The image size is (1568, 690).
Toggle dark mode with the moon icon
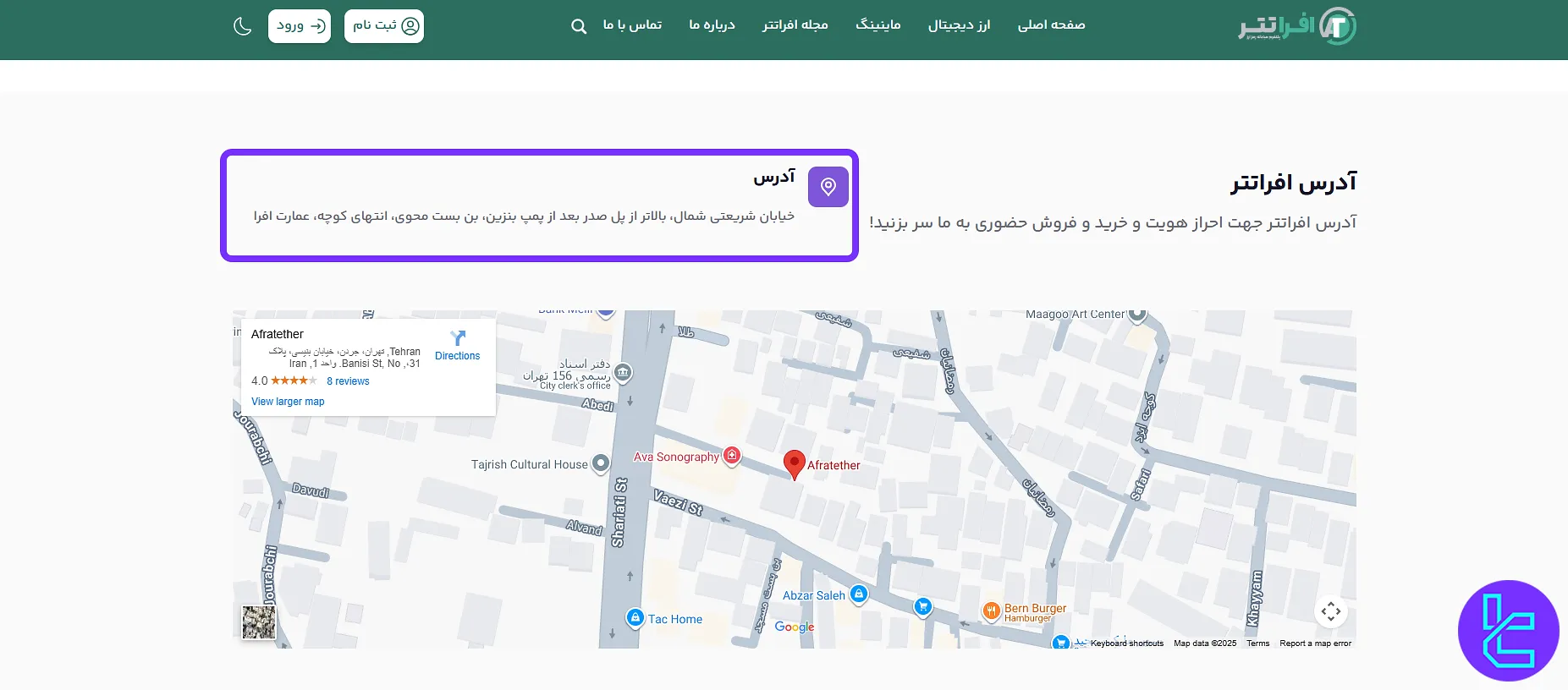coord(243,26)
